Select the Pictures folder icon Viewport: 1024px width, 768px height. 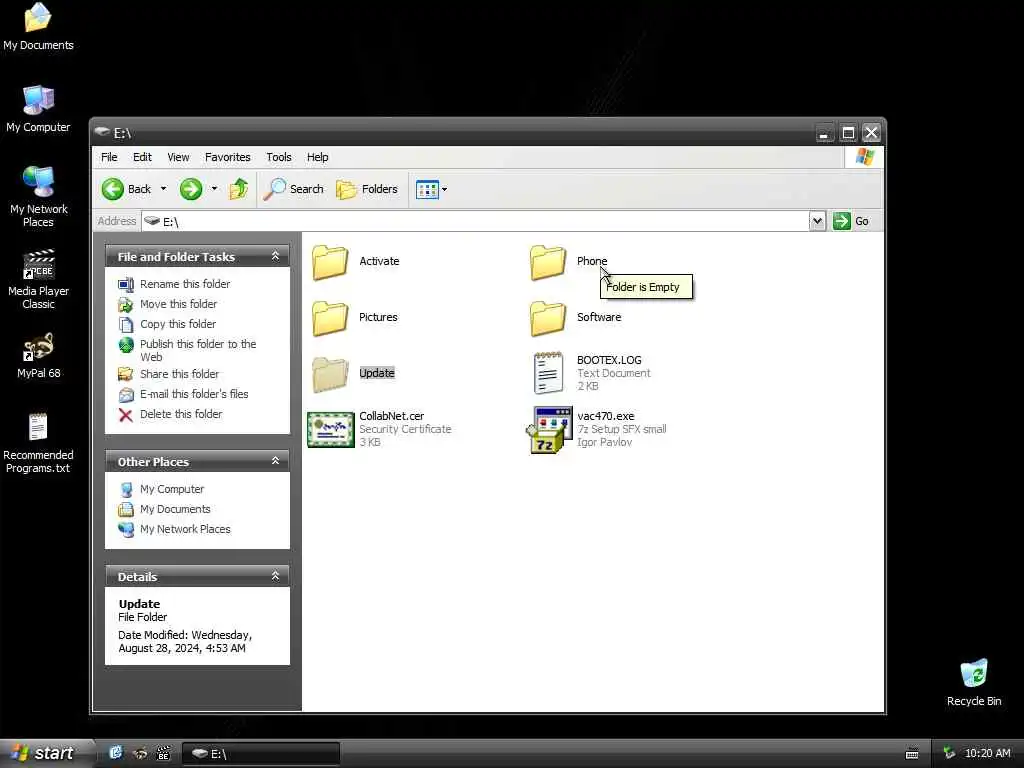tap(330, 318)
